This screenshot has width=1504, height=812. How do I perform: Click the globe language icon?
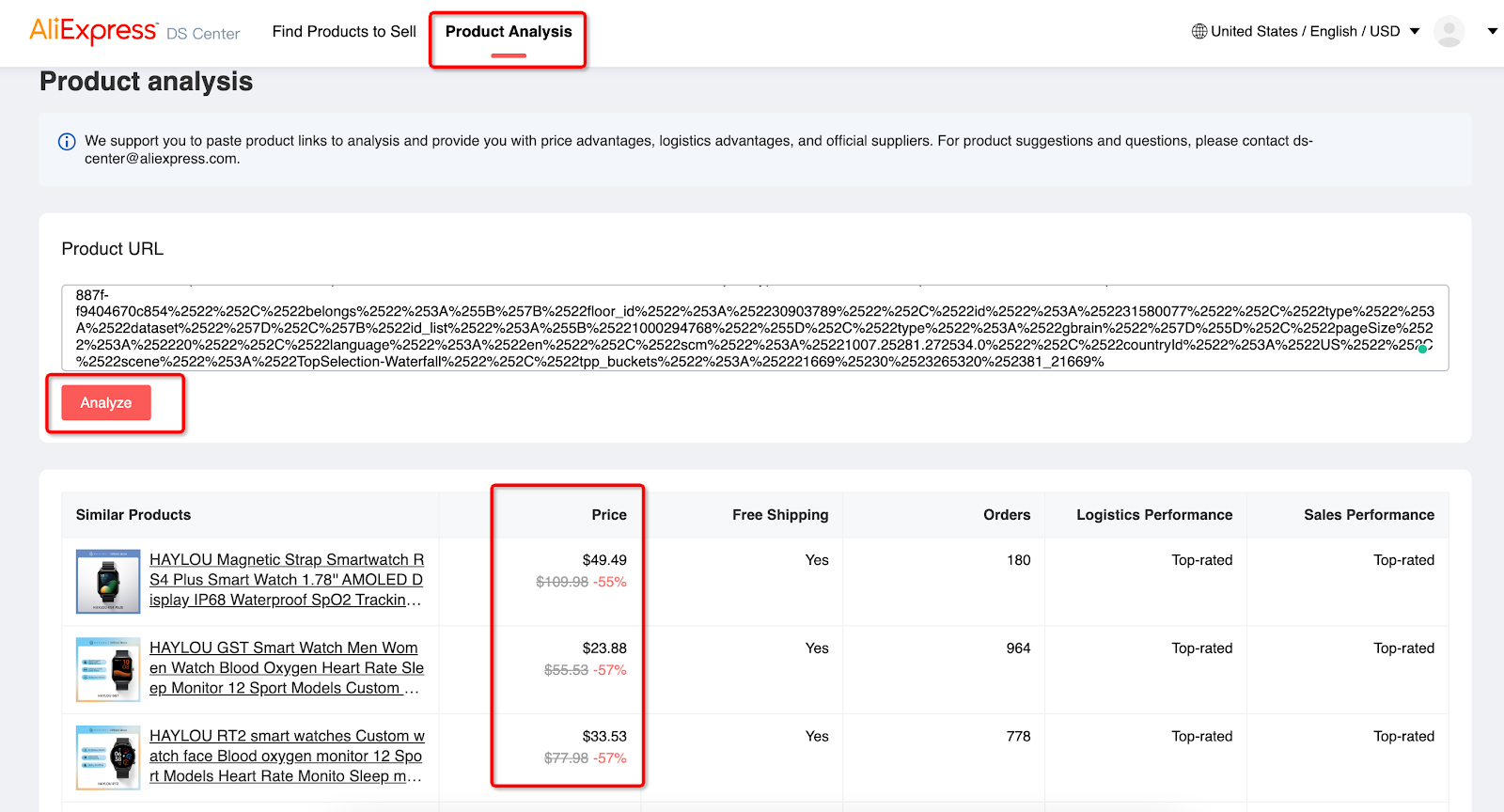point(1199,31)
